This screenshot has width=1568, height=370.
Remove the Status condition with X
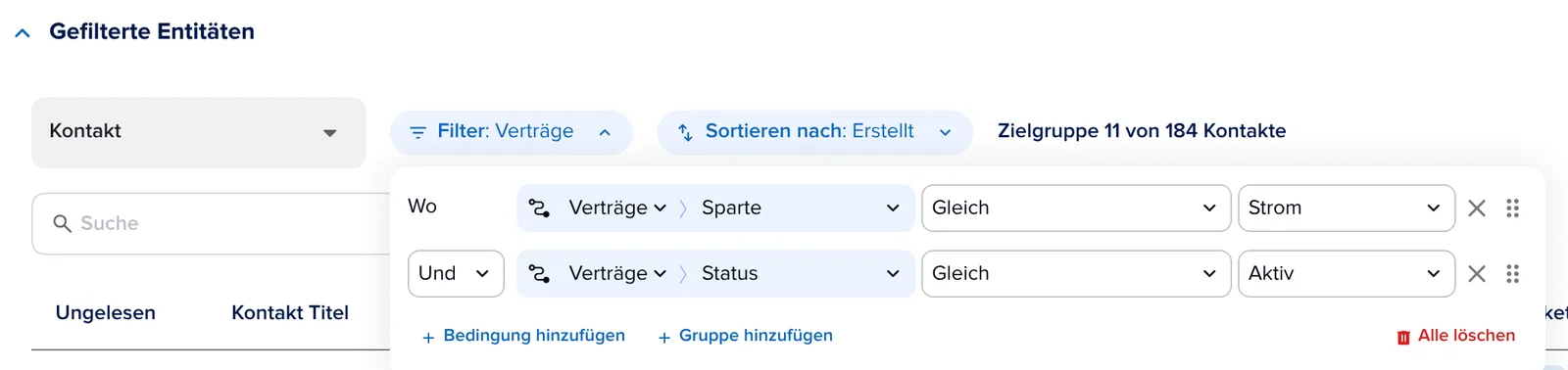pyautogui.click(x=1477, y=273)
